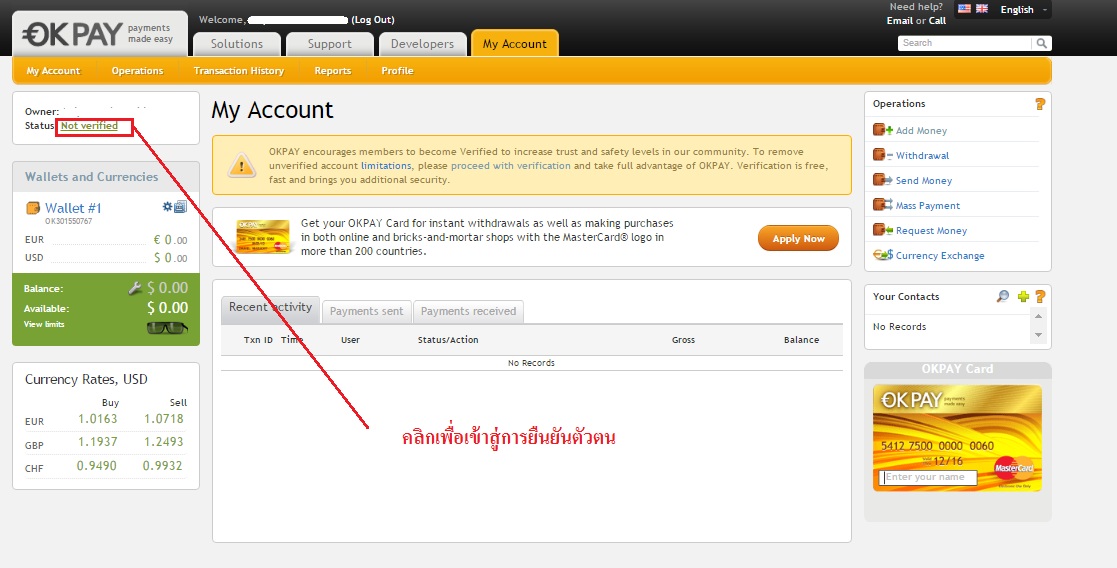Click the Add Money wallet icon
Image resolution: width=1117 pixels, height=568 pixels.
pos(883,130)
